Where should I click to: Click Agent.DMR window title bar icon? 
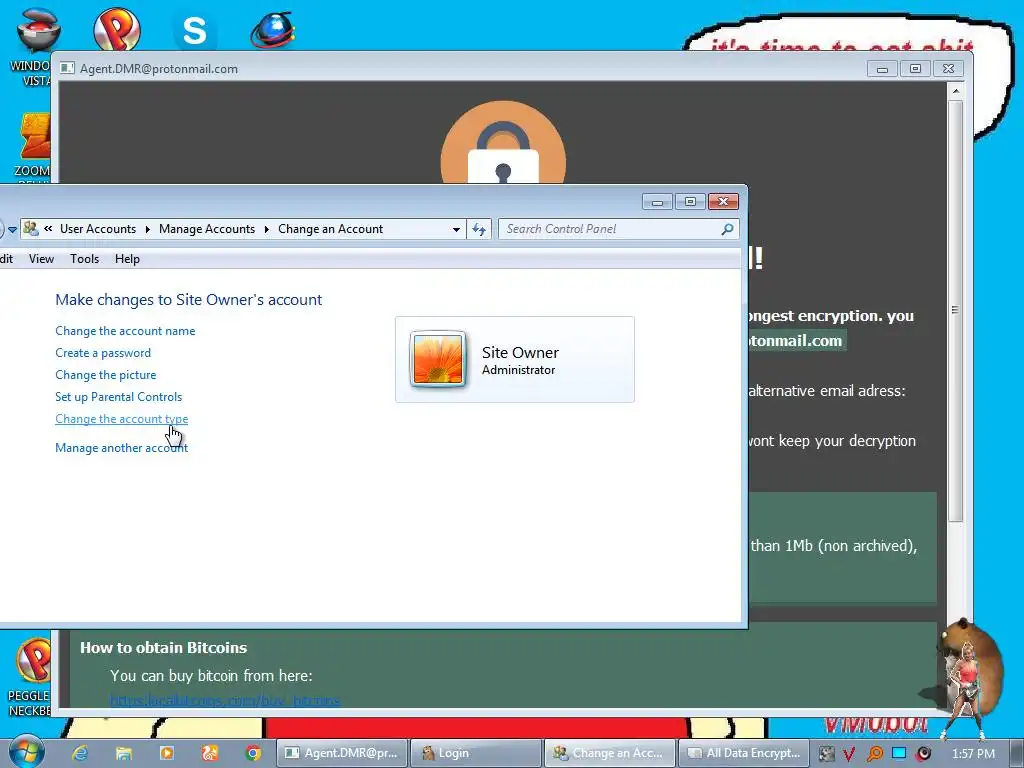coord(67,68)
